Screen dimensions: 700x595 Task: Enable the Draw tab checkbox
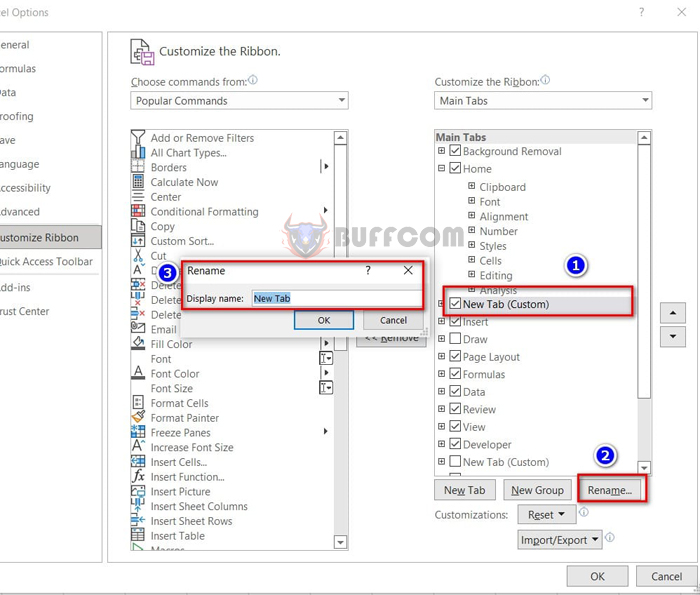click(455, 338)
